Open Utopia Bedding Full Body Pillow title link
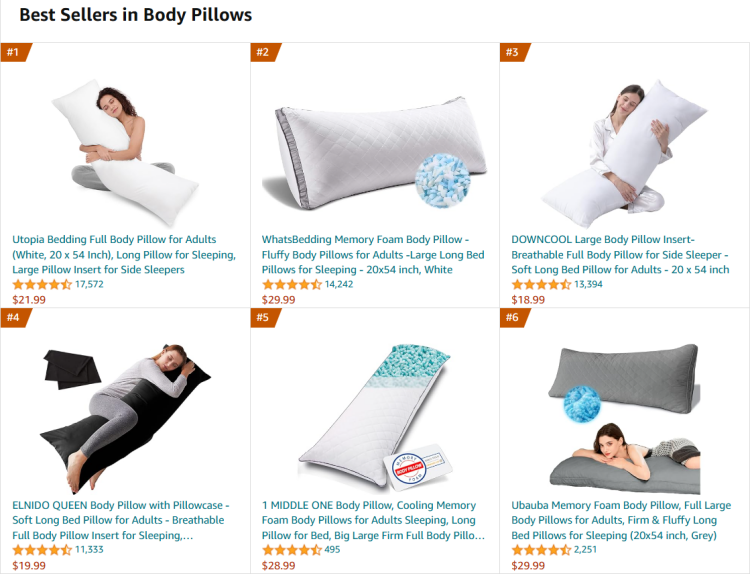The height and width of the screenshot is (574, 750). [124, 254]
